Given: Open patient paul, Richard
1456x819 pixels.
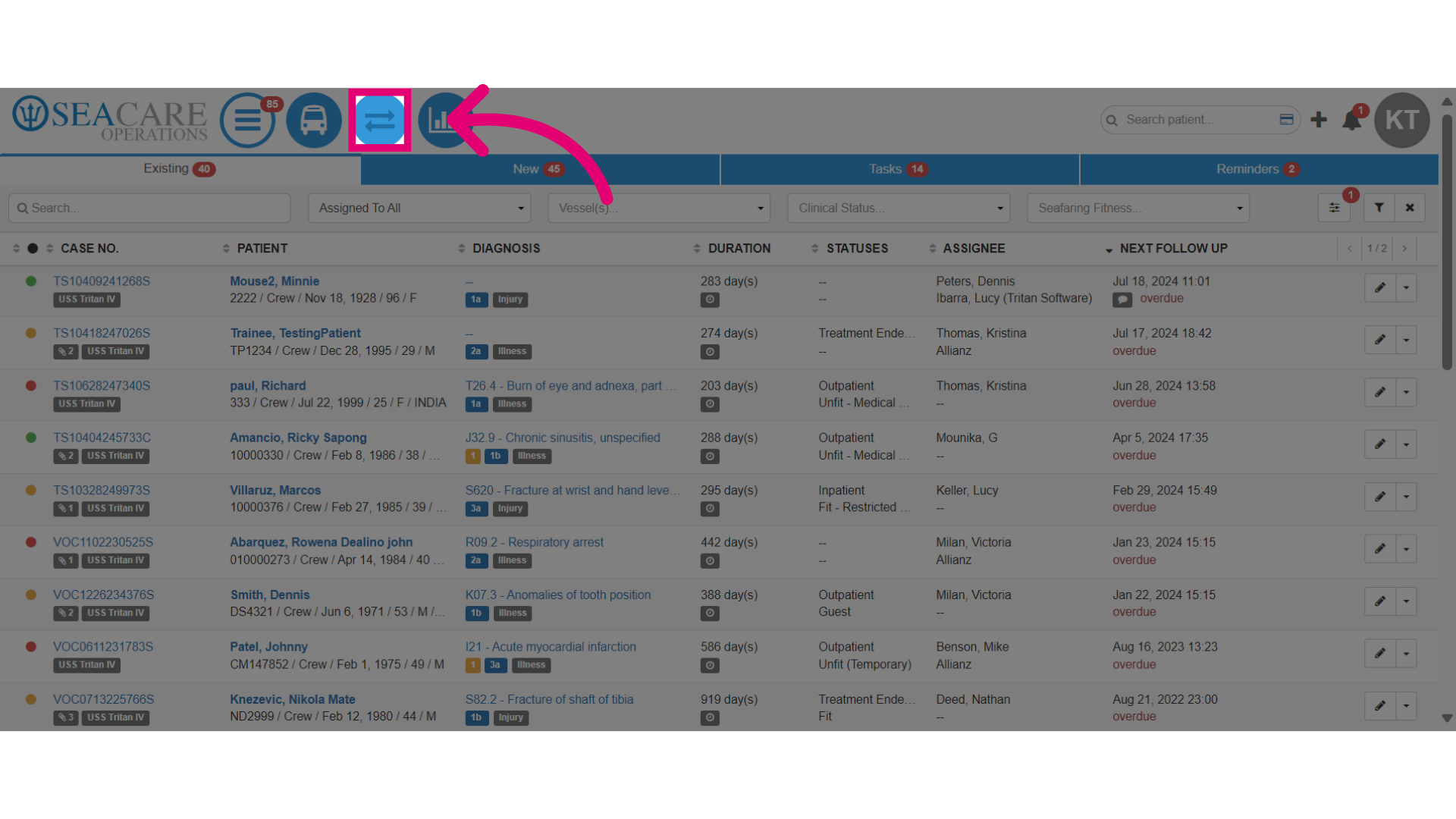Looking at the screenshot, I should 268,386.
